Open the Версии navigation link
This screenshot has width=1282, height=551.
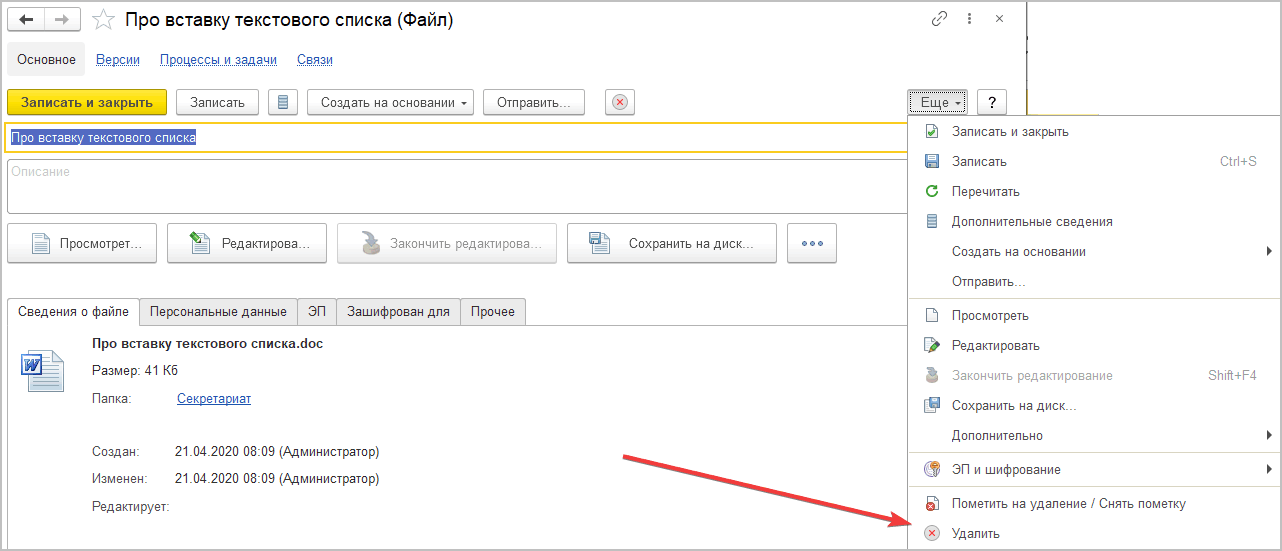[118, 60]
